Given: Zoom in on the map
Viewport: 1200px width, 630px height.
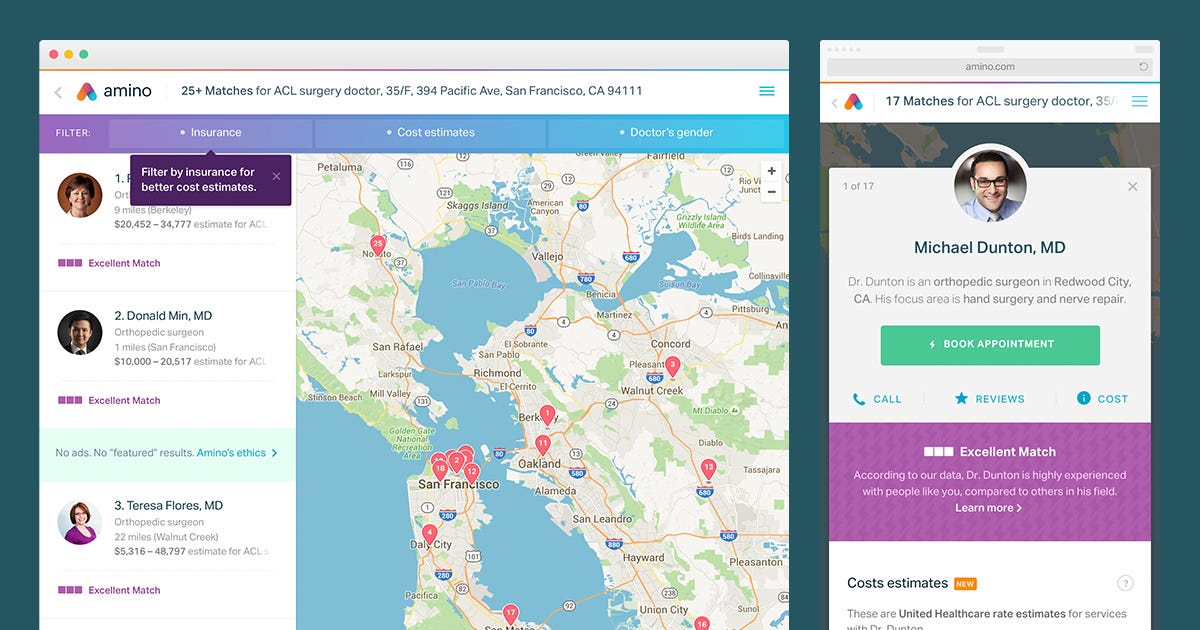Looking at the screenshot, I should pos(771,171).
